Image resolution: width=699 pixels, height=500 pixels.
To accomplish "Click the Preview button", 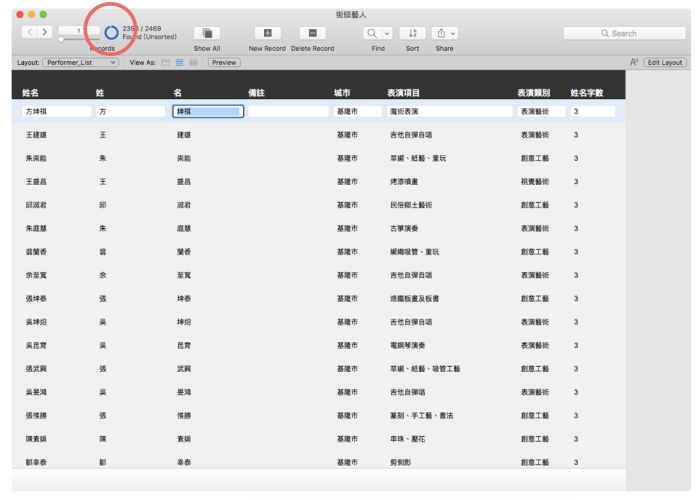I will (x=224, y=62).
